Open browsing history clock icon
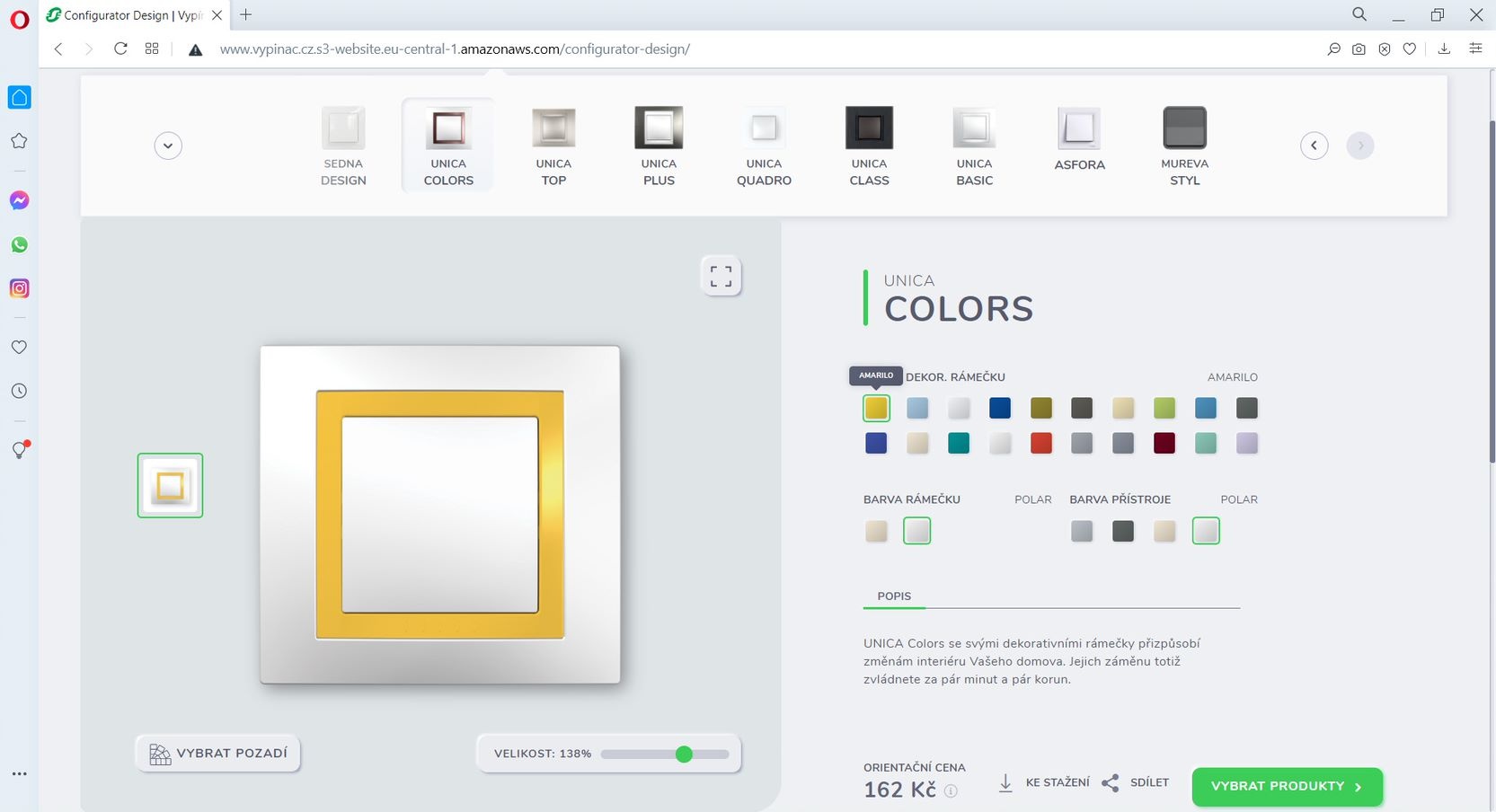The image size is (1496, 812). 19,391
